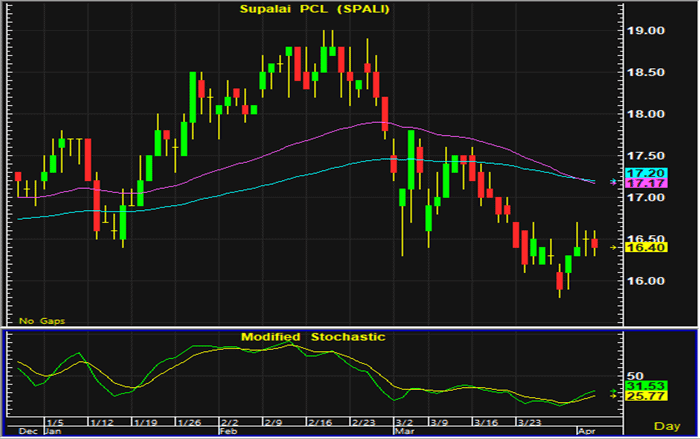Image resolution: width=700 pixels, height=439 pixels.
Task: Click the cyan 17.20 moving average tag
Action: (639, 174)
